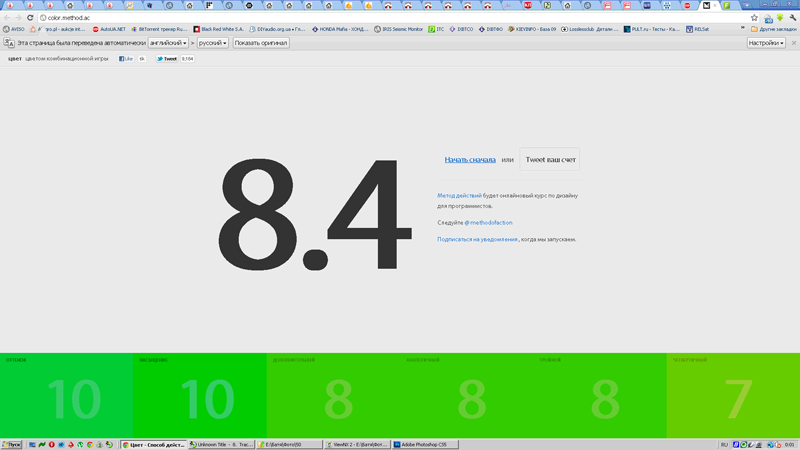The height and width of the screenshot is (450, 800).
Task: Expand the Настройки translation settings dropdown
Action: click(766, 43)
